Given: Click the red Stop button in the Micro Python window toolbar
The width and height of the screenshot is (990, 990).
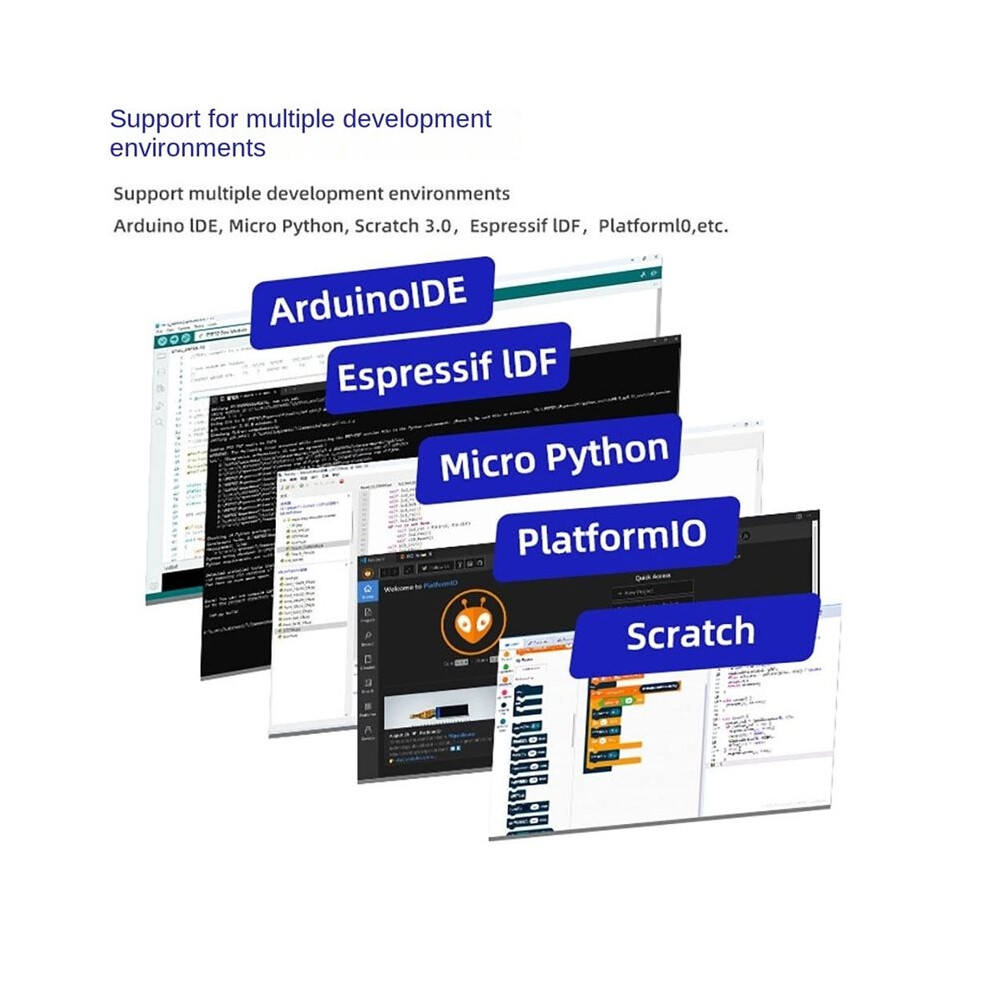Looking at the screenshot, I should pos(342,481).
